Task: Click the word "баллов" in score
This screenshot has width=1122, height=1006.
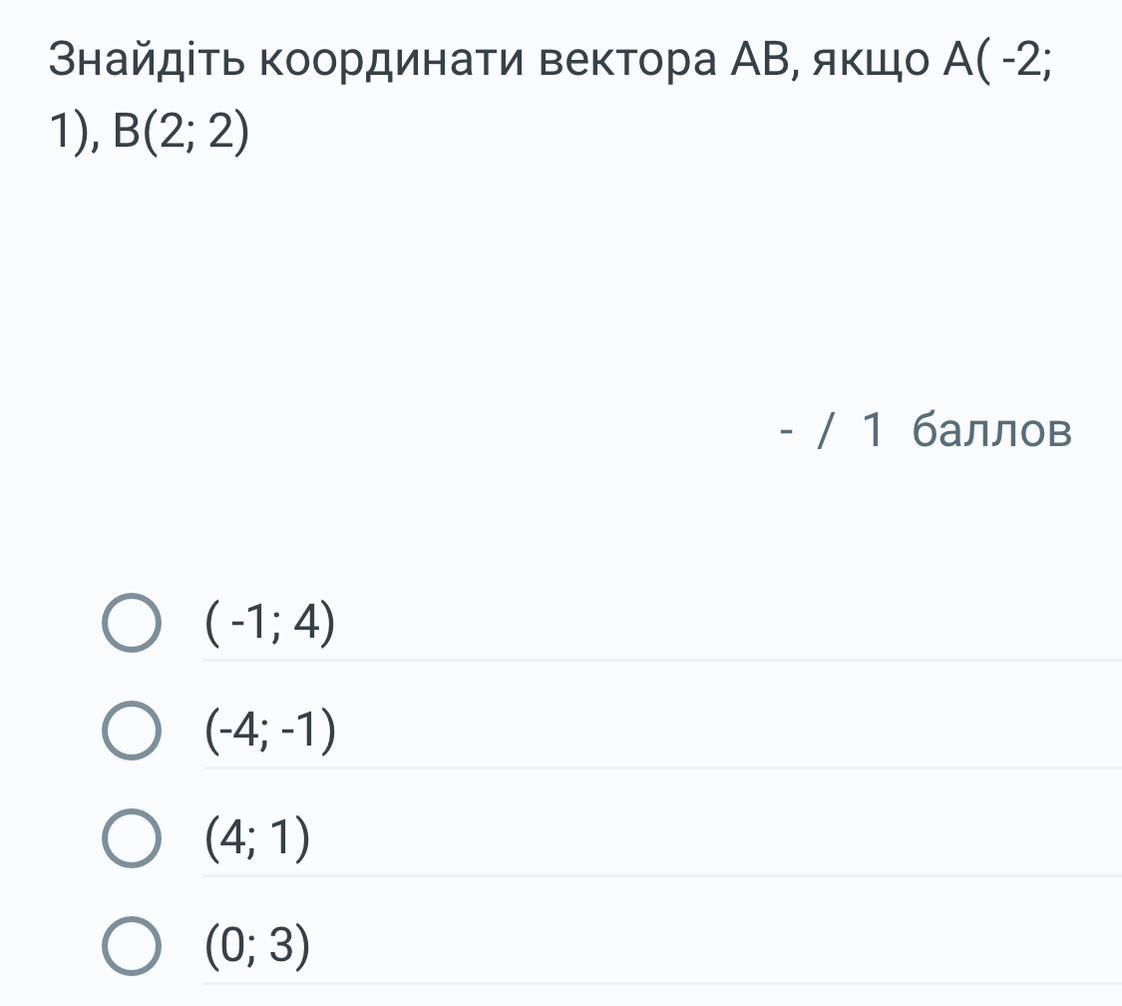Action: pyautogui.click(x=992, y=431)
